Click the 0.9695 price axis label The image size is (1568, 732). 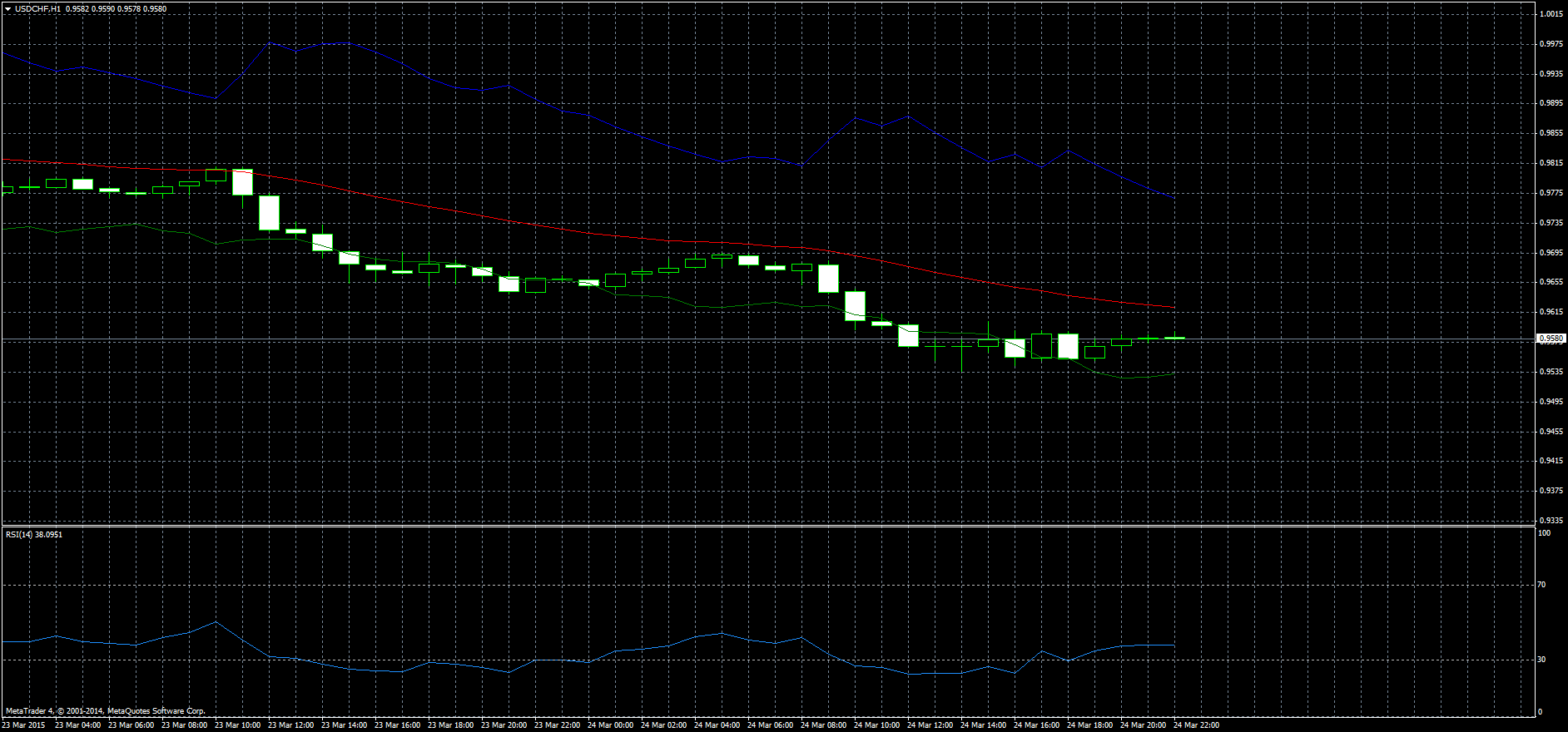pyautogui.click(x=1551, y=253)
